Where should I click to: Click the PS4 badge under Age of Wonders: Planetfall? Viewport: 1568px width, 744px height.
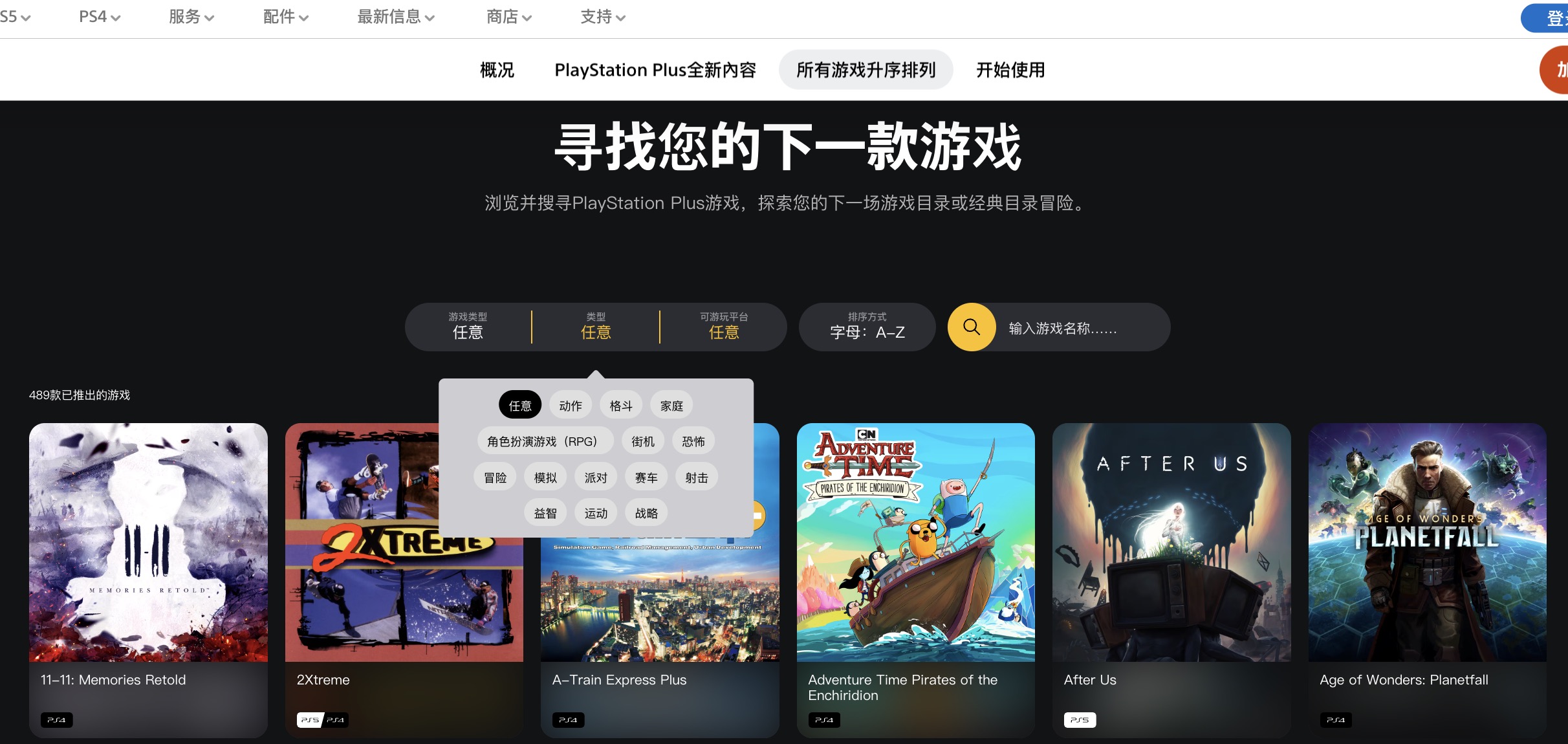tap(1336, 720)
